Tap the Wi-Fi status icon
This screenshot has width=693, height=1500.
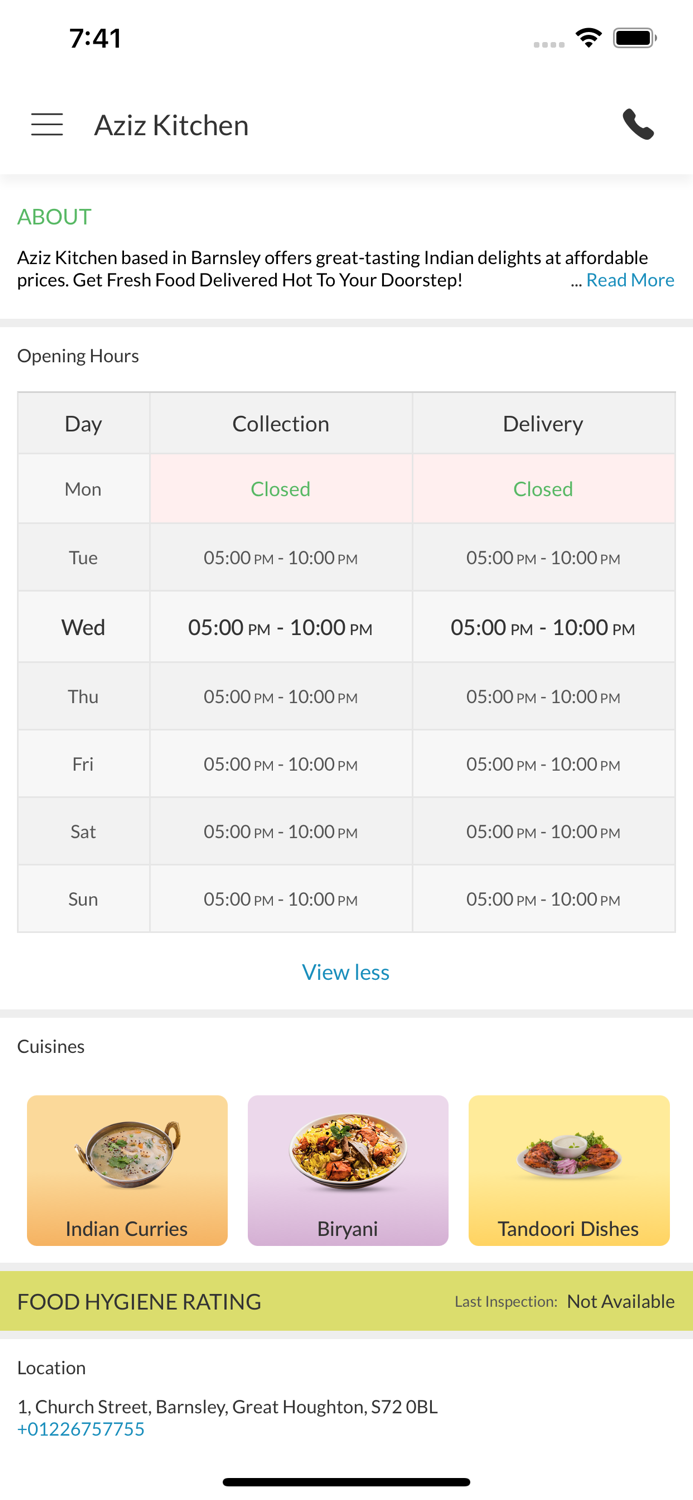[589, 38]
